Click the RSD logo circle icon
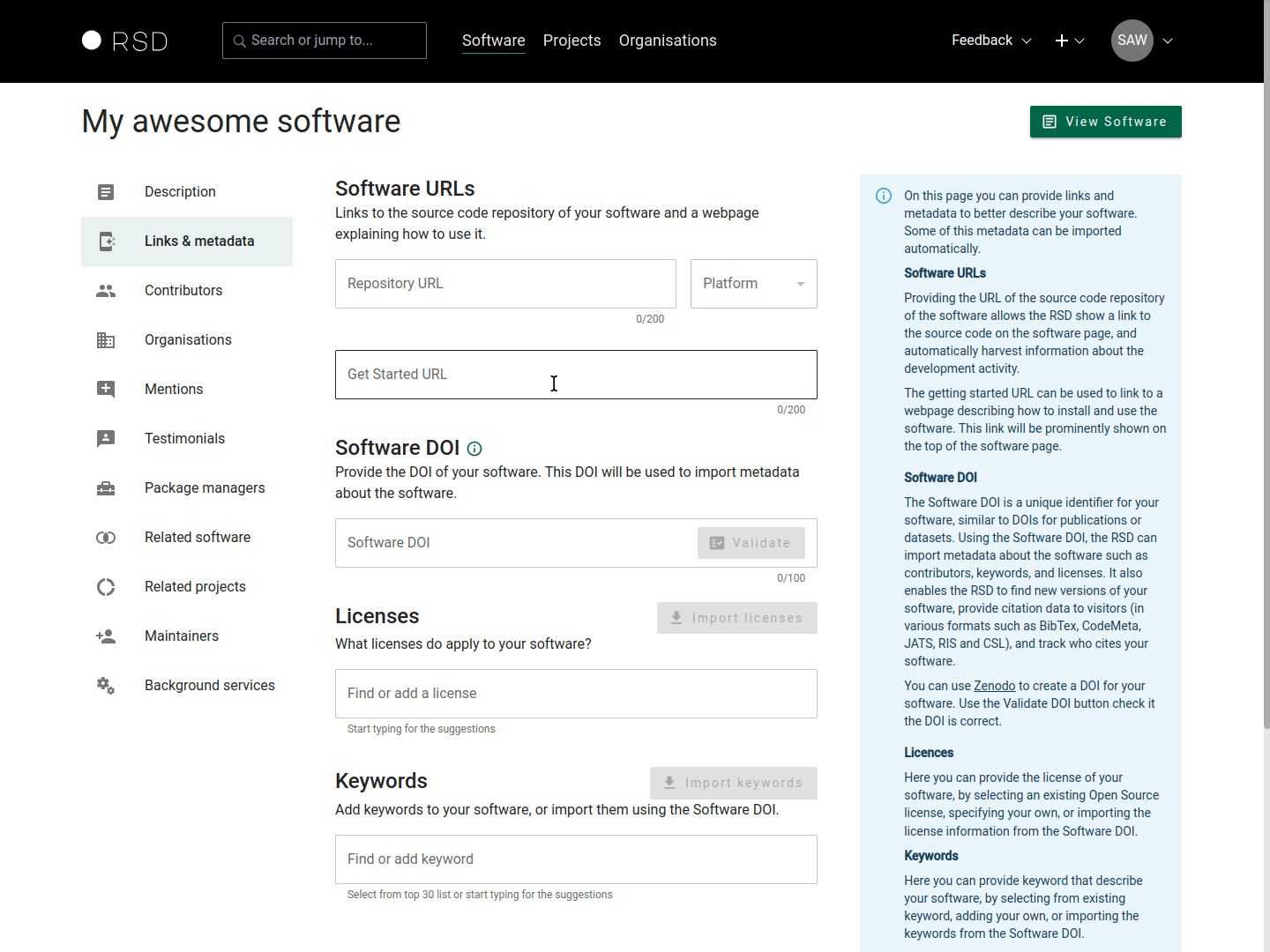 pos(92,41)
